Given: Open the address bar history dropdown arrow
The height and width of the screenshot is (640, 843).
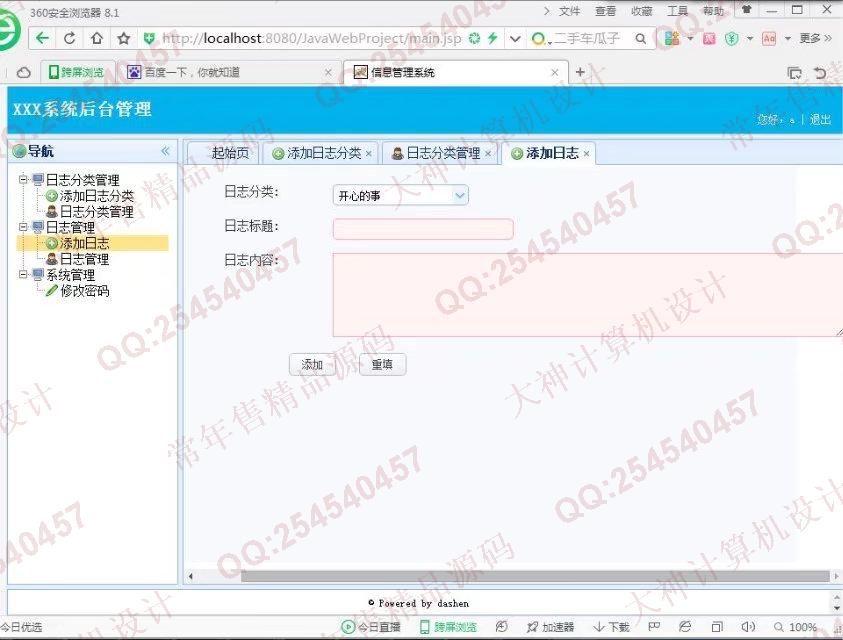Looking at the screenshot, I should (515, 39).
